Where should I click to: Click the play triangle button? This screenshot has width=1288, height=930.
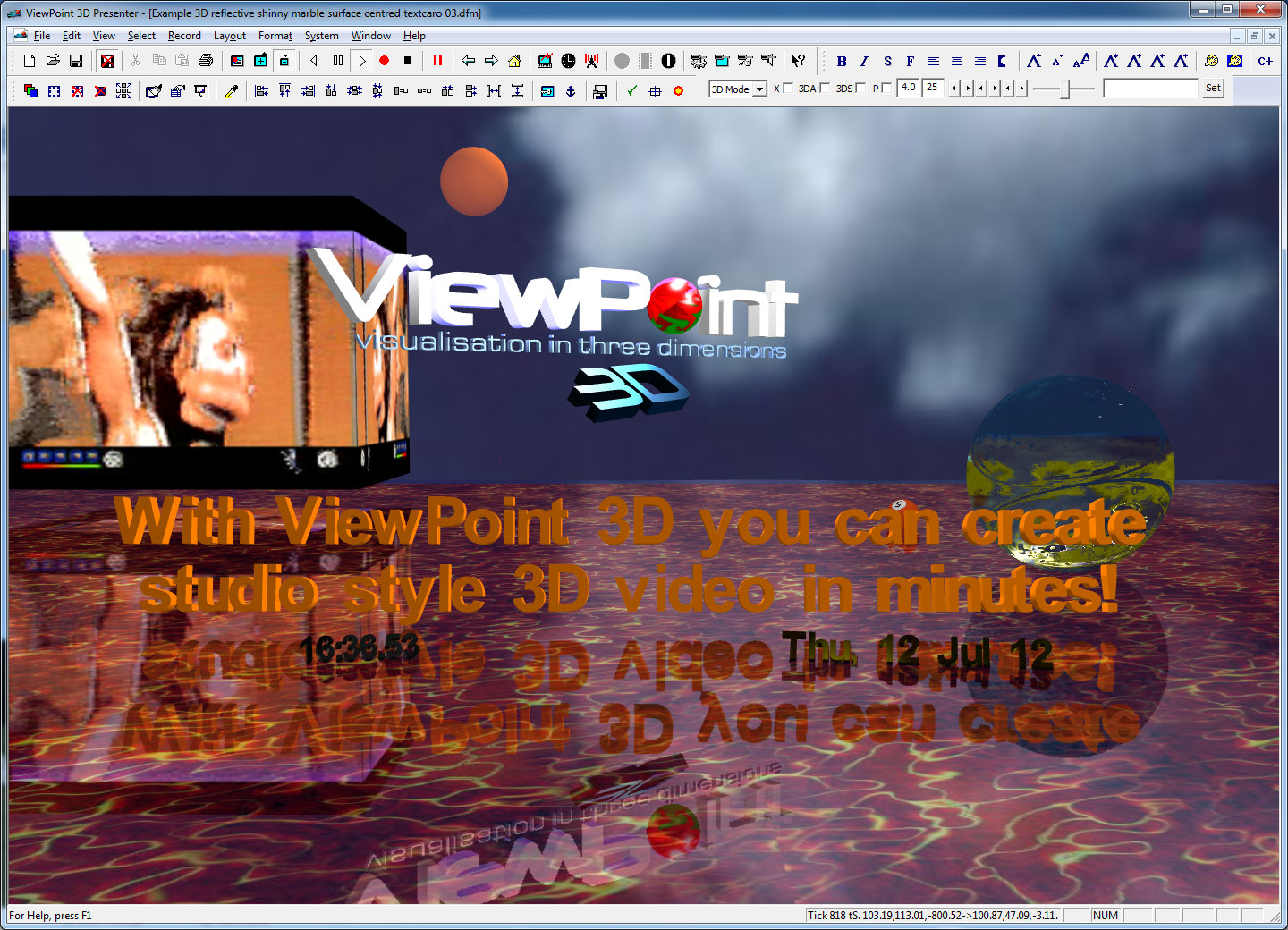coord(361,61)
